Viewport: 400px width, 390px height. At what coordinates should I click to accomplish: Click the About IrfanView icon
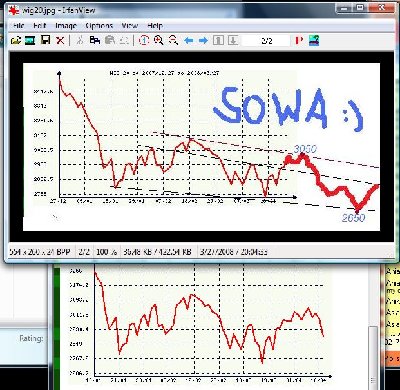[314, 40]
